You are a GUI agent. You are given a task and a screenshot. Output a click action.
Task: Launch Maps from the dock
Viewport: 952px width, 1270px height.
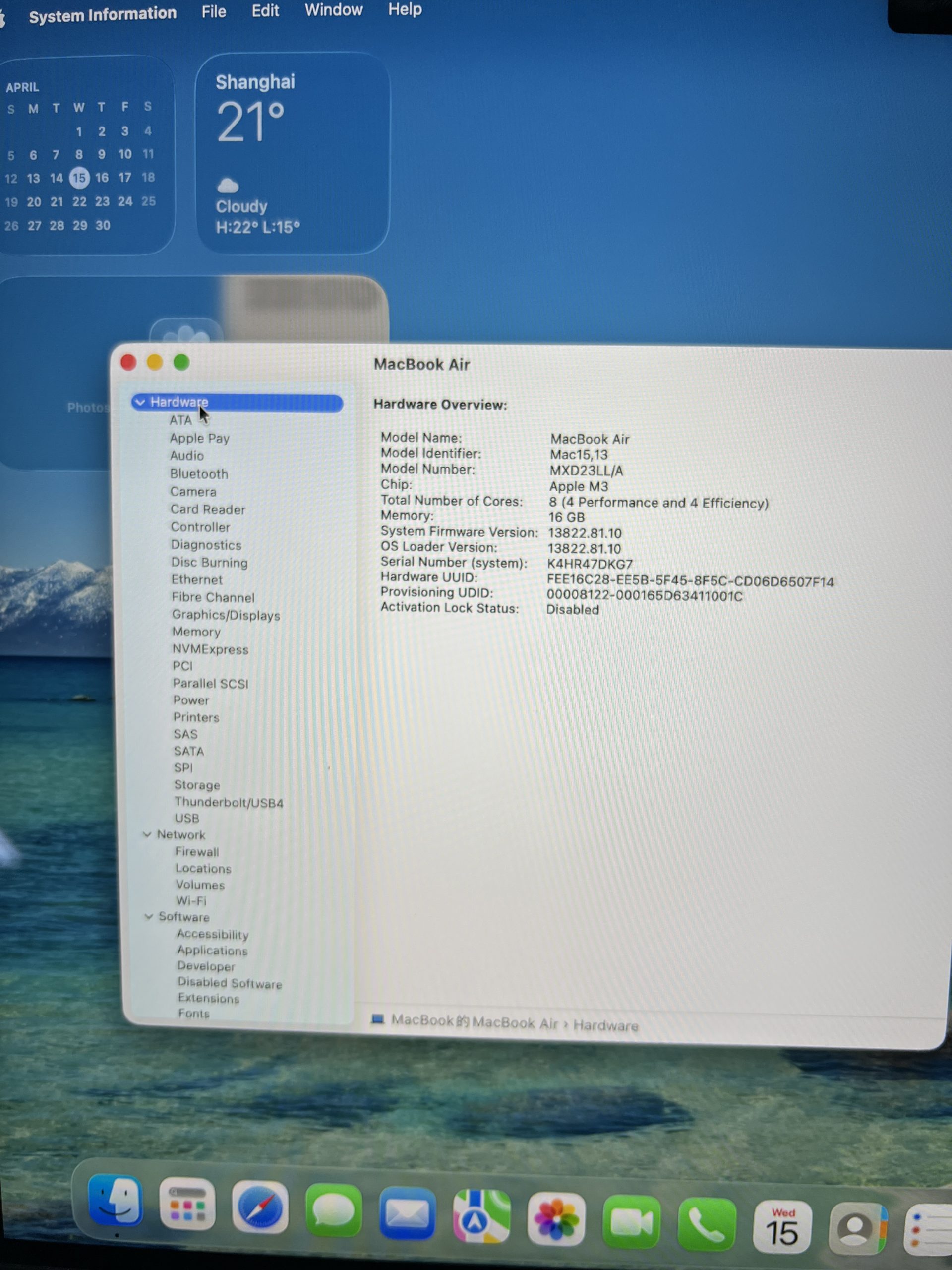[481, 1216]
